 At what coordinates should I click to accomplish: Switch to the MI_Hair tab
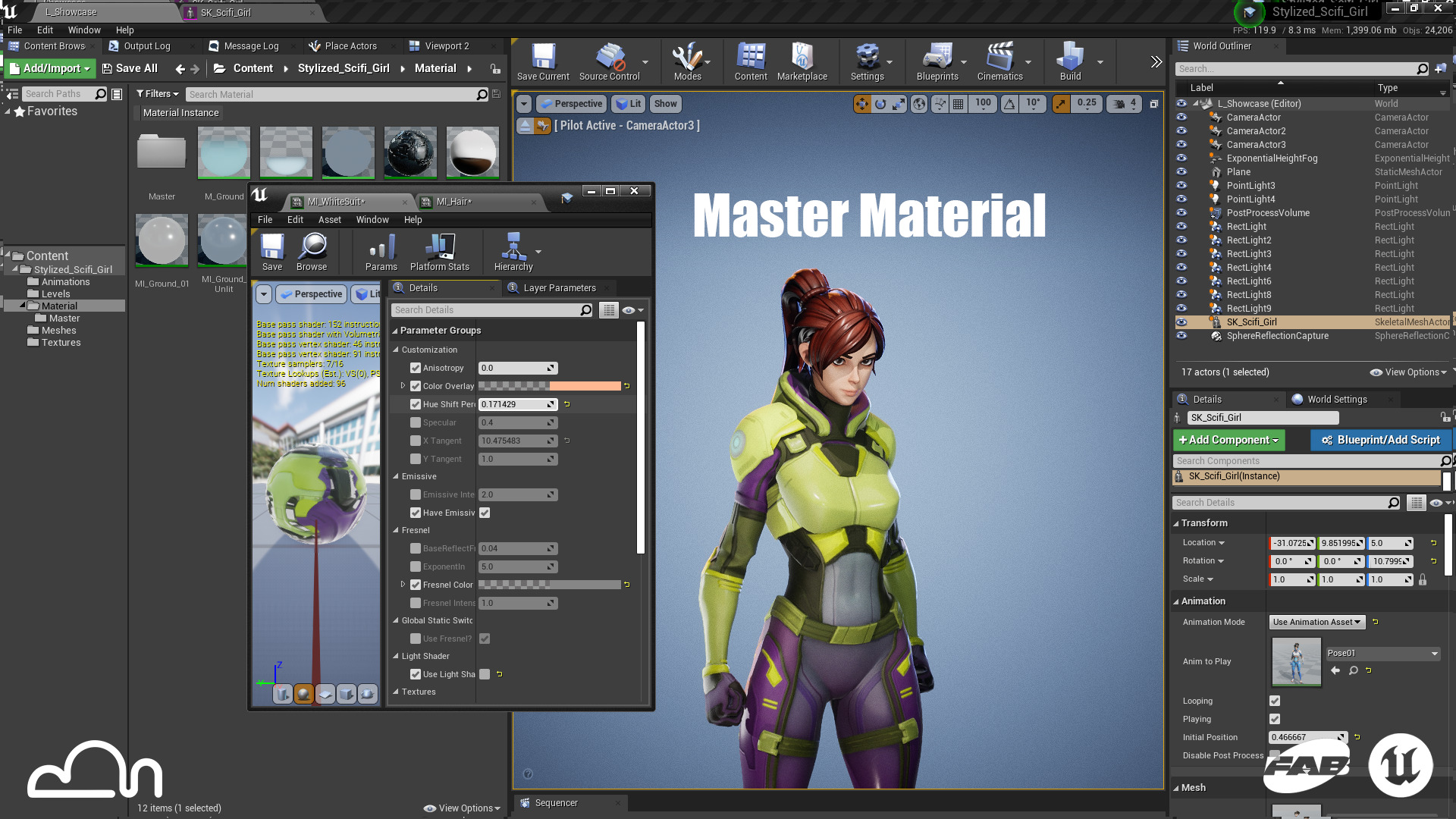point(453,202)
